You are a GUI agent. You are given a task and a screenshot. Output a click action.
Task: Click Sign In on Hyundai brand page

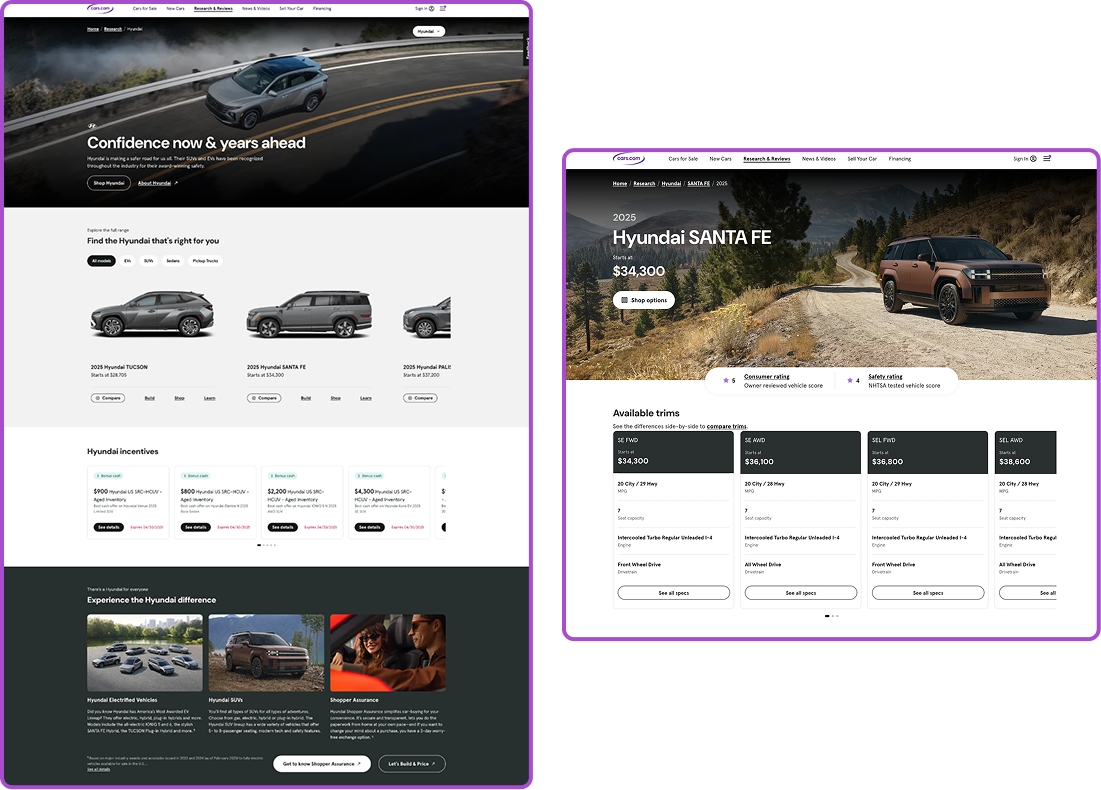point(424,8)
